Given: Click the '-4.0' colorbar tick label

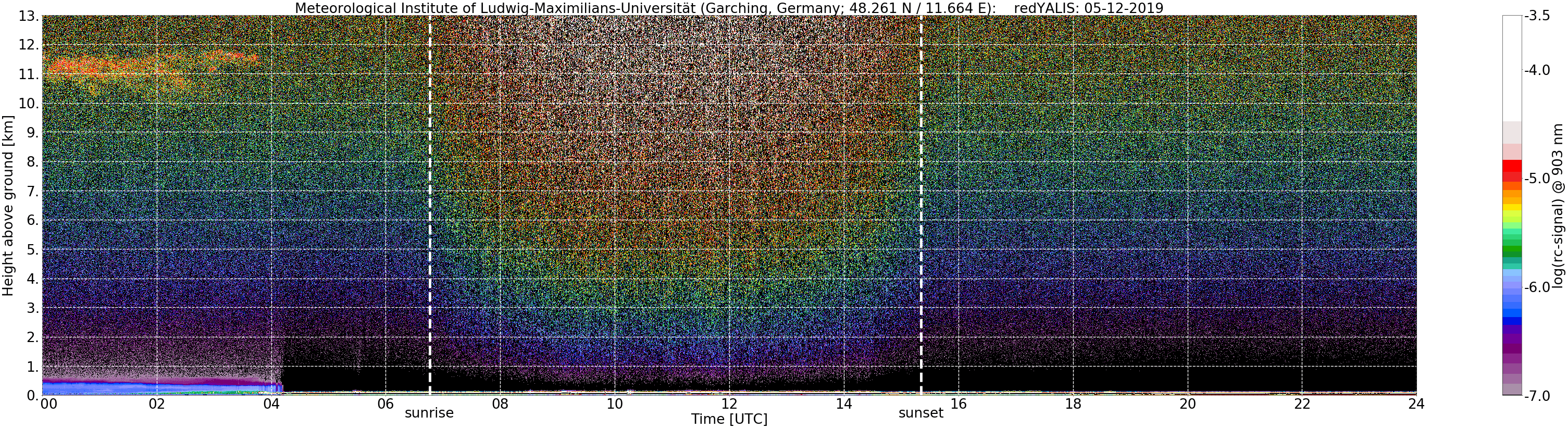Looking at the screenshot, I should pyautogui.click(x=1538, y=71).
